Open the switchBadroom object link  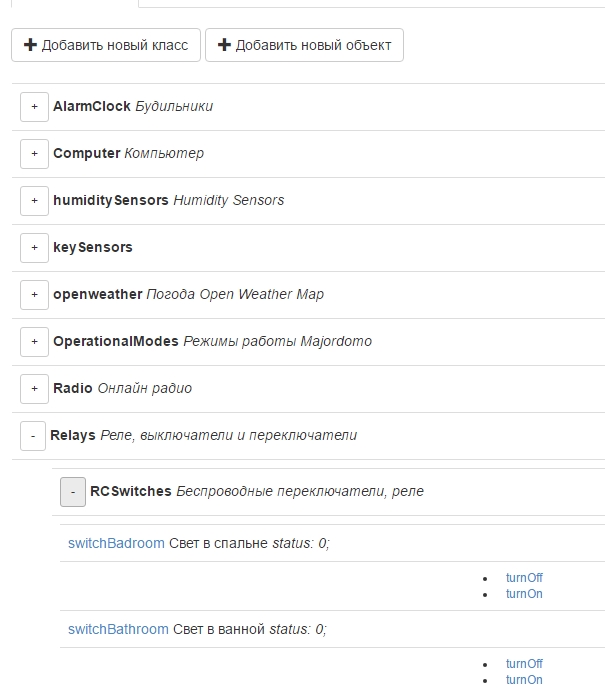point(116,543)
